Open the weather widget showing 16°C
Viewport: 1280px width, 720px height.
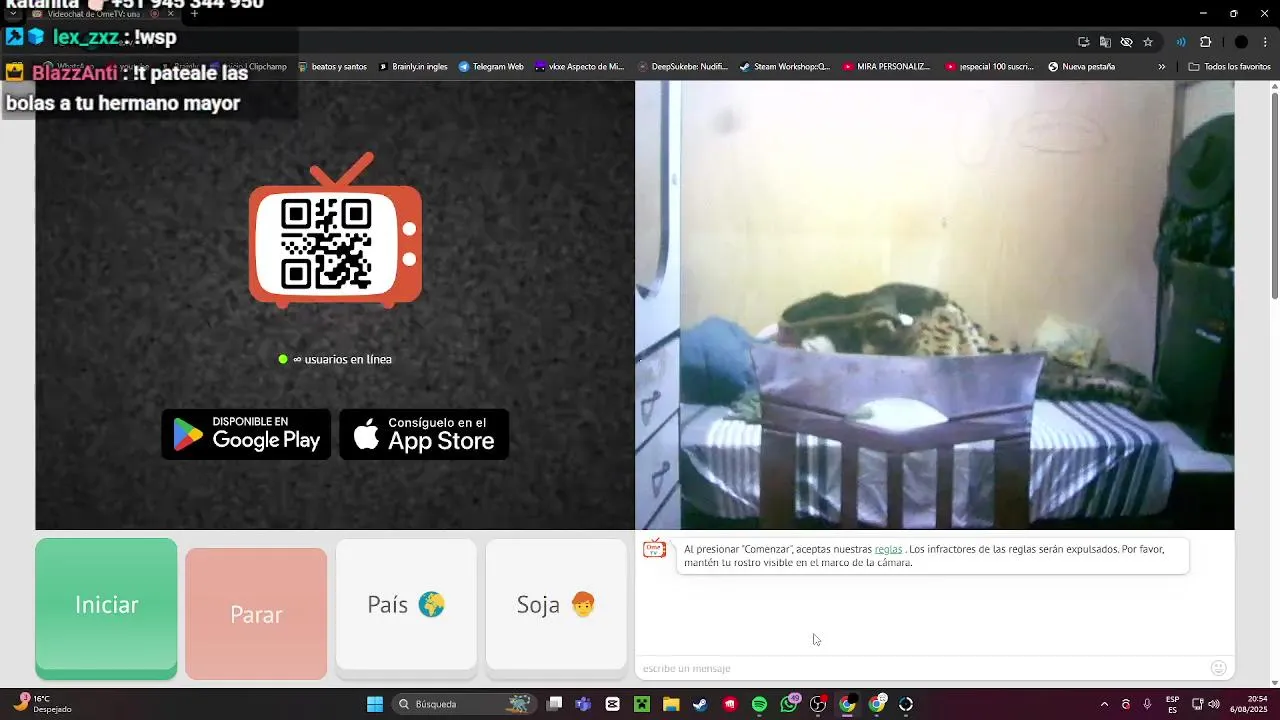pyautogui.click(x=42, y=704)
